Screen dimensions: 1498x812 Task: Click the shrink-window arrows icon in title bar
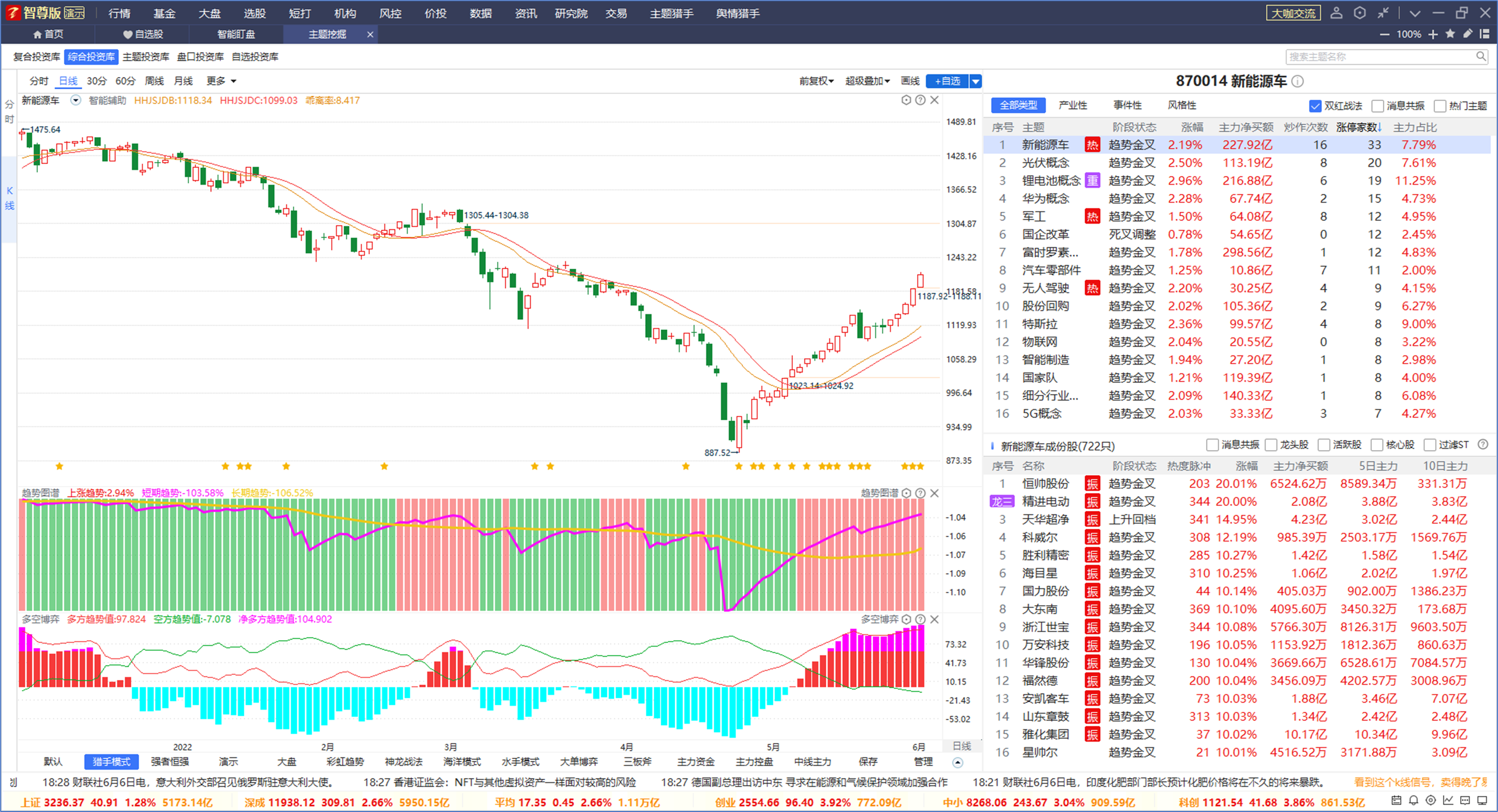pos(1383,13)
